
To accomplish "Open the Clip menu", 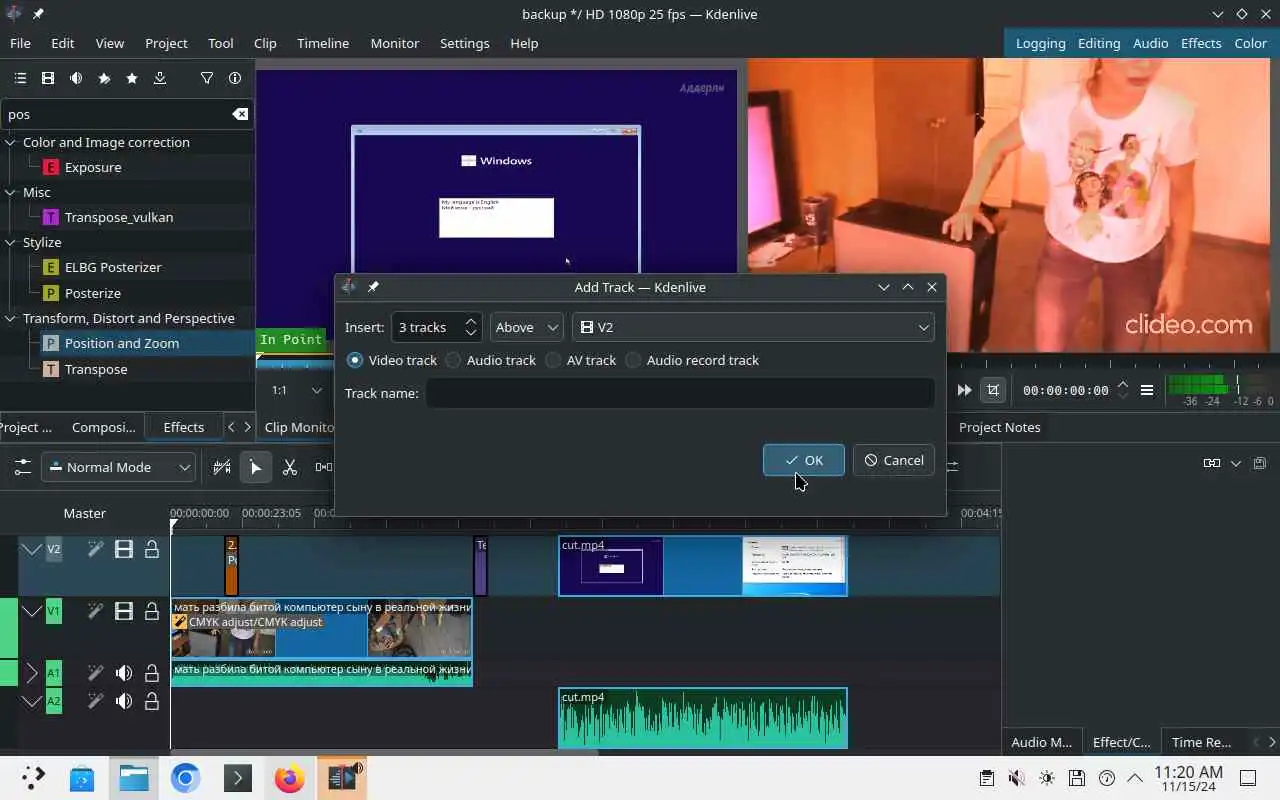I will click(265, 43).
